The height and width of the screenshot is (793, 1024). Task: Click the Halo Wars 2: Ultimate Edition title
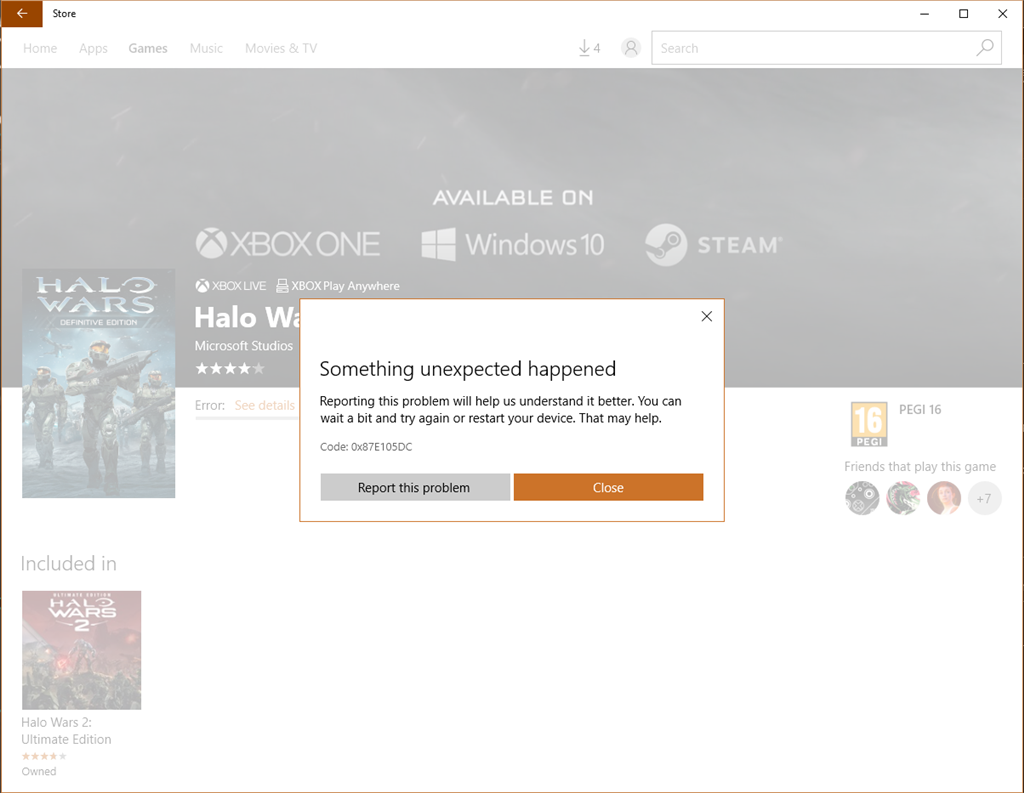[x=66, y=731]
